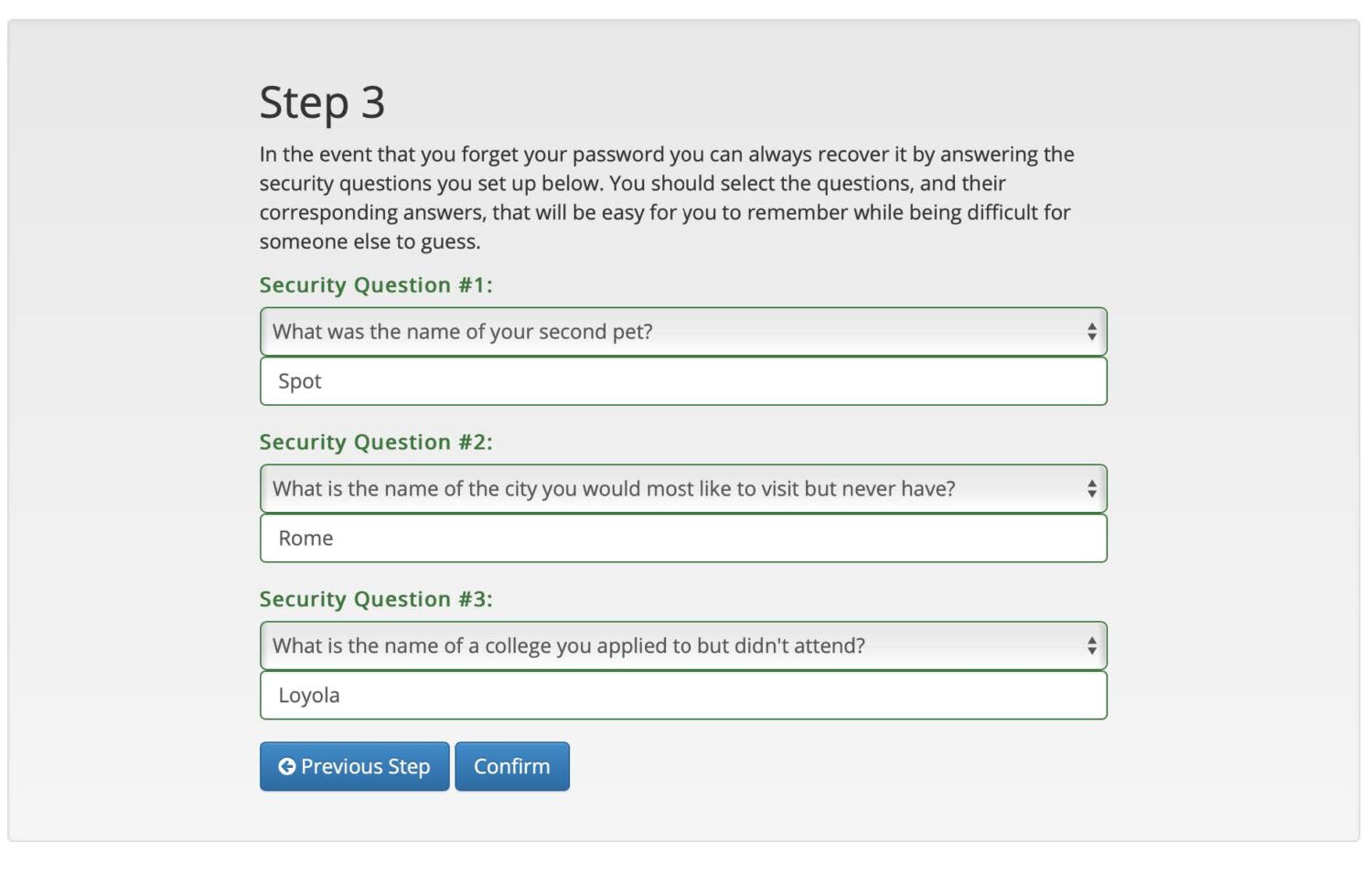Click the 'Security Question #1:' label
This screenshot has width=1372, height=874.
pos(375,285)
